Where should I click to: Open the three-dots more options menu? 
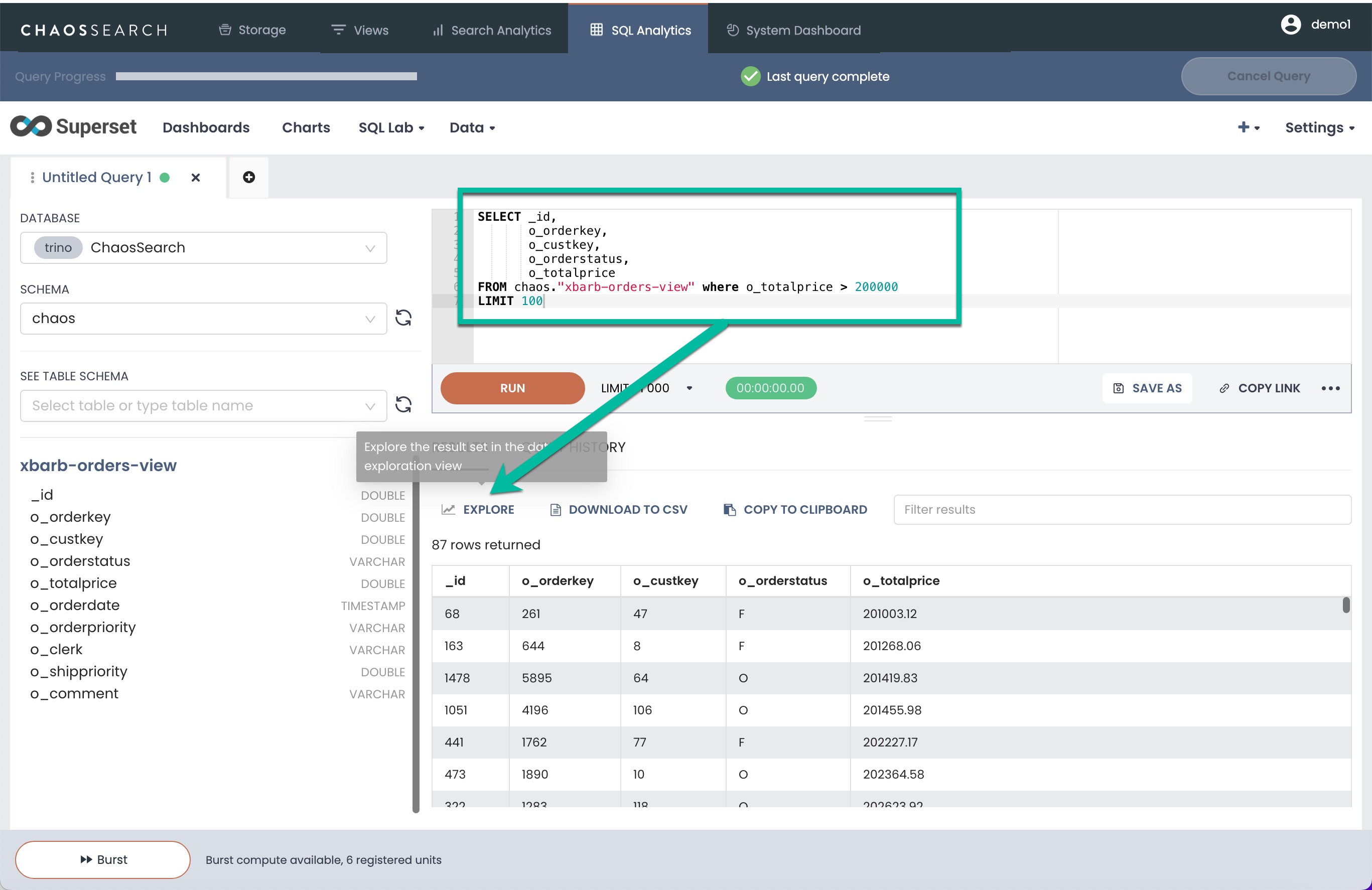pos(1330,388)
